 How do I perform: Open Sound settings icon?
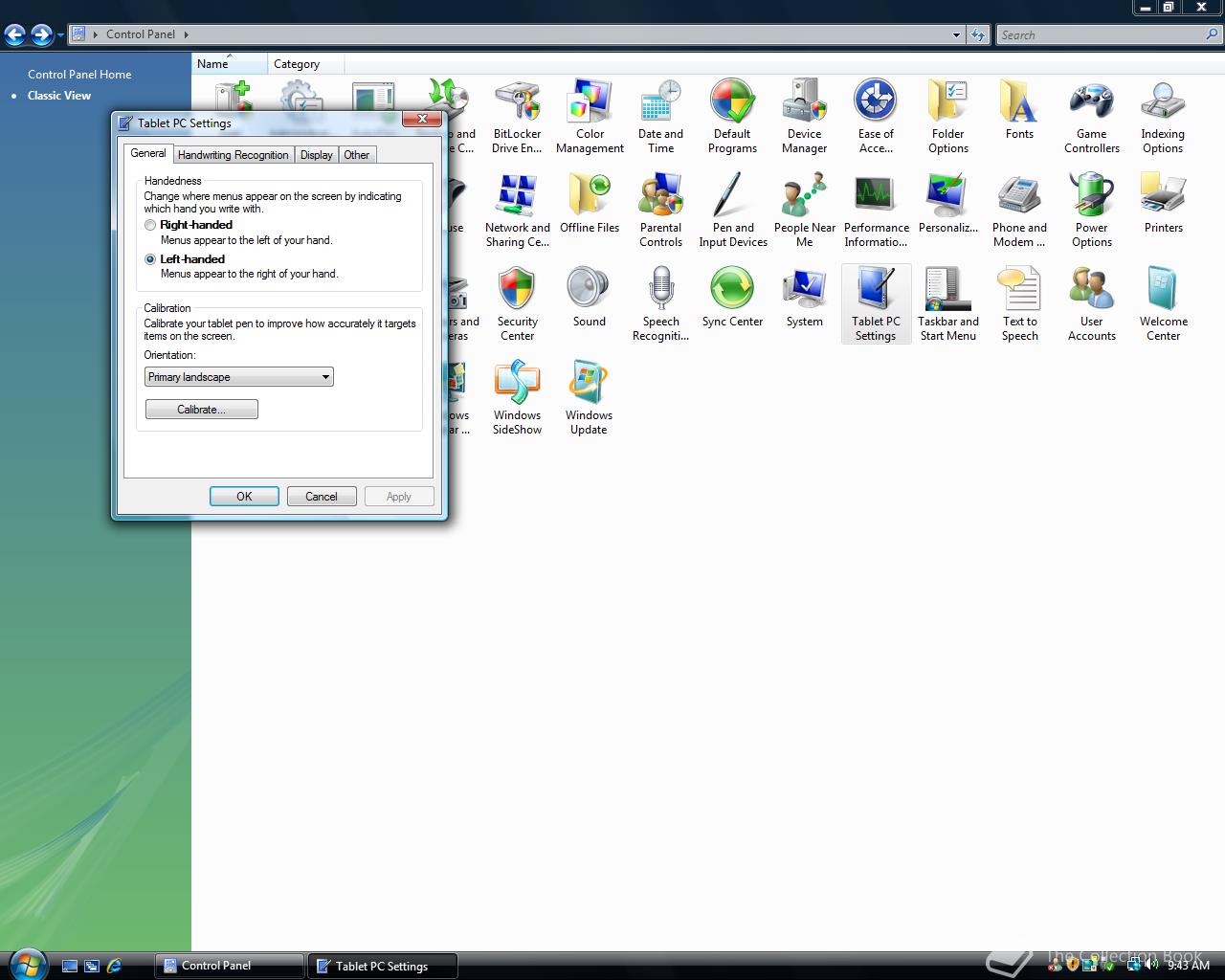(x=590, y=298)
